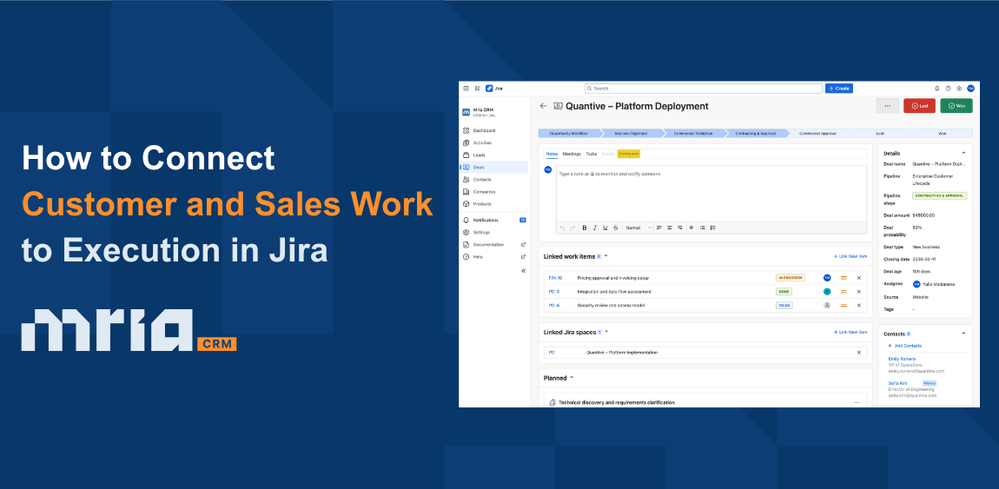Viewport: 999px width, 489px height.
Task: Open Settings in the sidebar
Action: click(494, 232)
